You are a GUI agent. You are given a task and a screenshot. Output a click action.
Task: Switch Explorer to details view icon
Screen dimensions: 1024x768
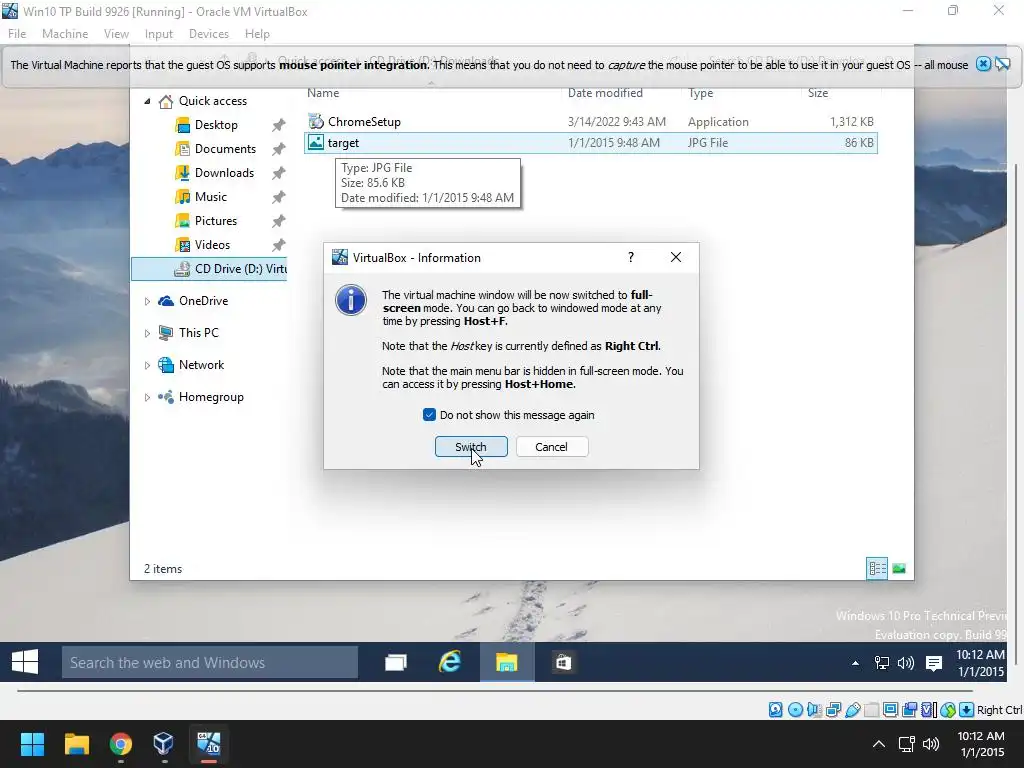coord(877,569)
